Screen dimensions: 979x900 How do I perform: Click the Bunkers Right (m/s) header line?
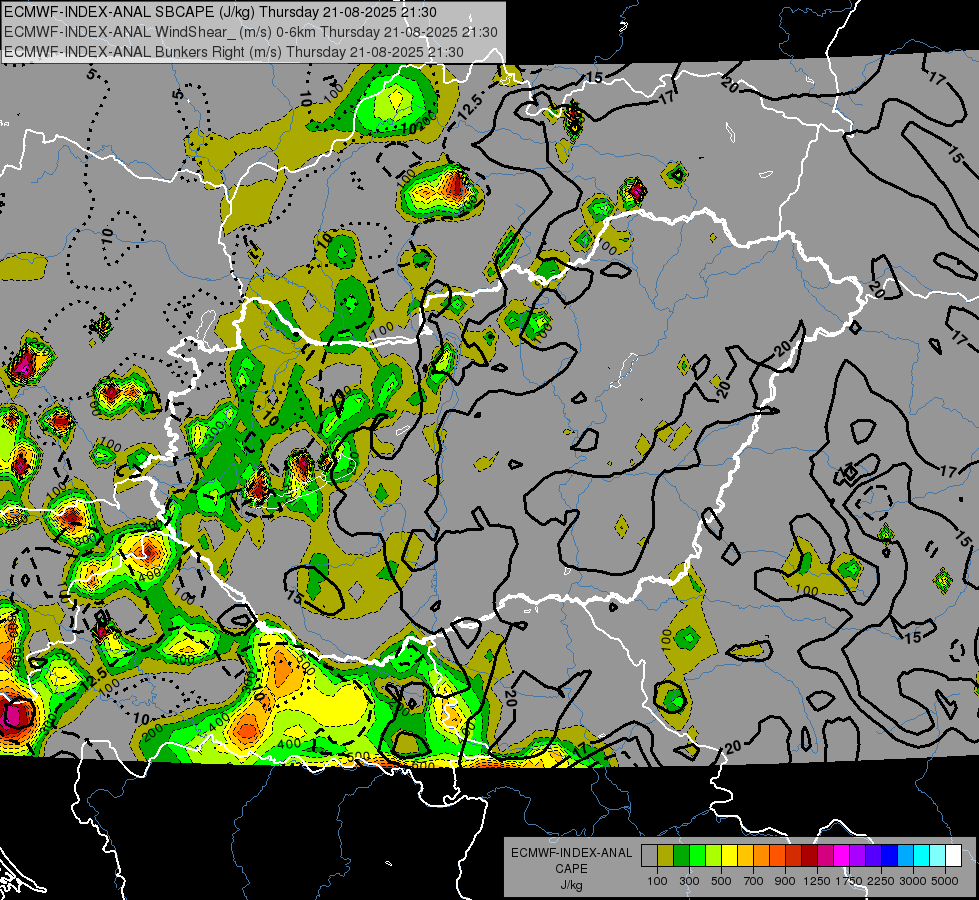234,52
